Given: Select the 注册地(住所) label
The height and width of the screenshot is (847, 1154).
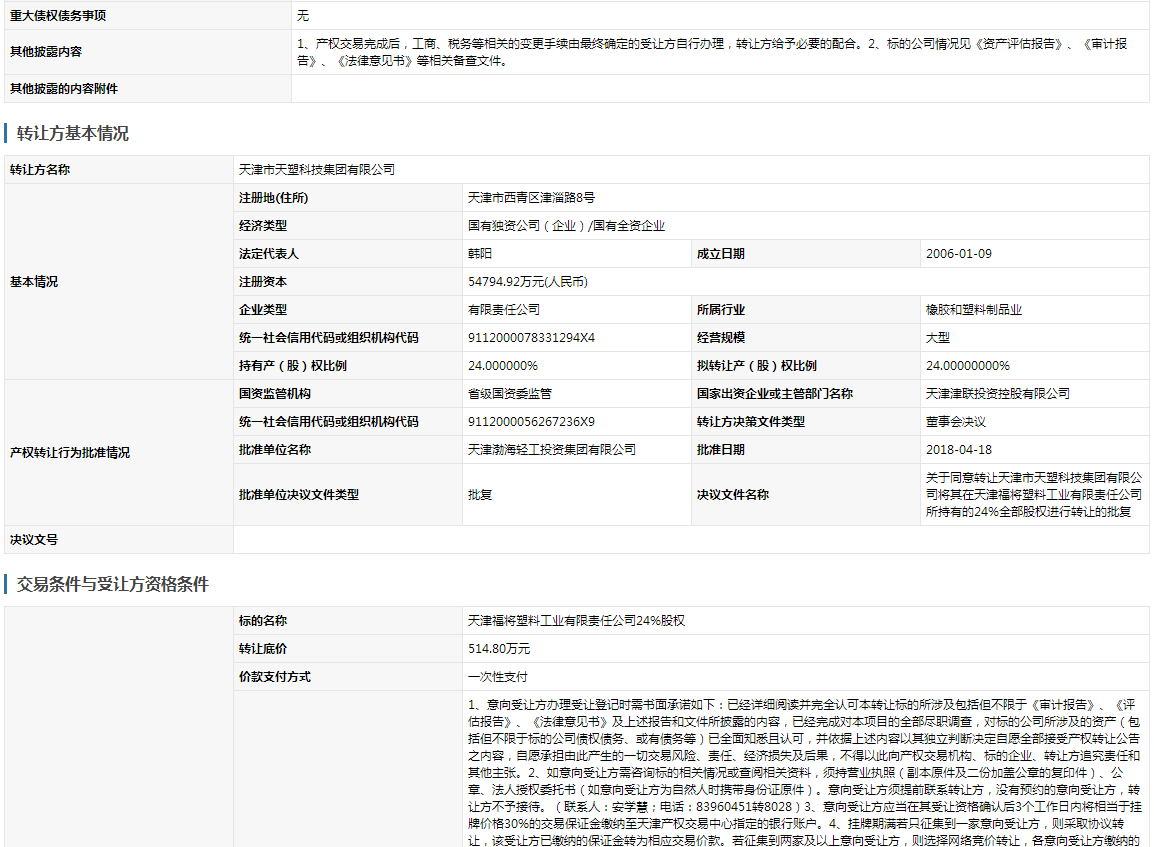Looking at the screenshot, I should coord(274,197).
